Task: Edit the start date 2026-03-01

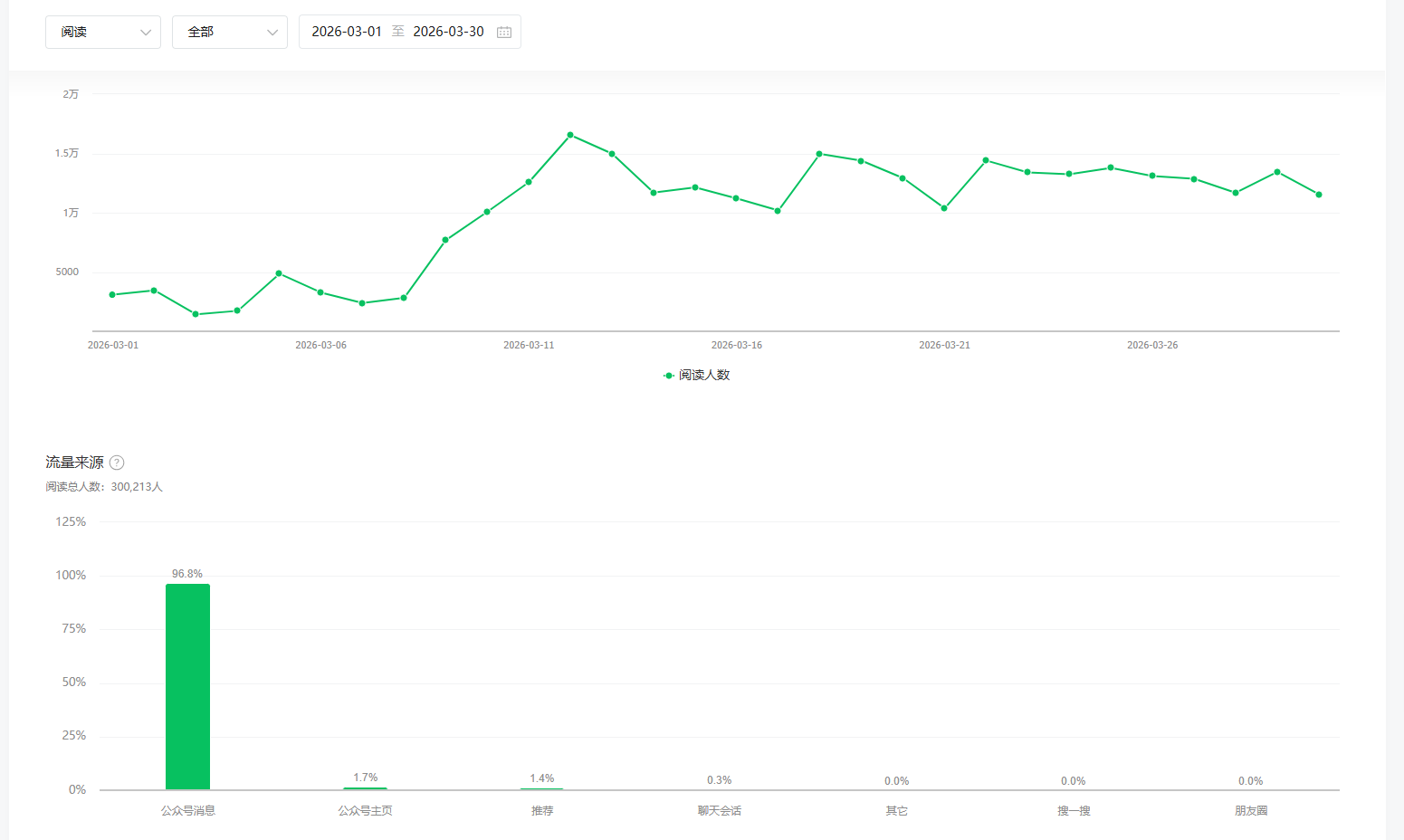Action: (347, 32)
